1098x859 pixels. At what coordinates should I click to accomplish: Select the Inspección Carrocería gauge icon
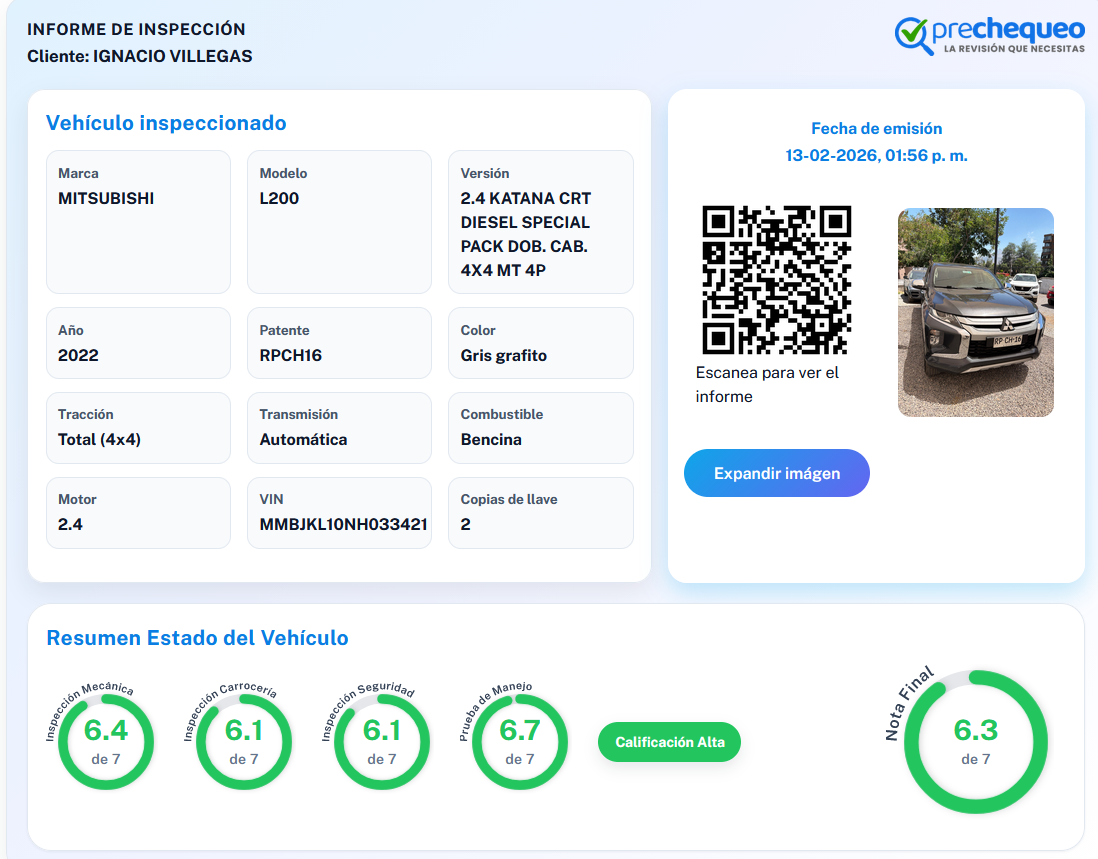(243, 742)
